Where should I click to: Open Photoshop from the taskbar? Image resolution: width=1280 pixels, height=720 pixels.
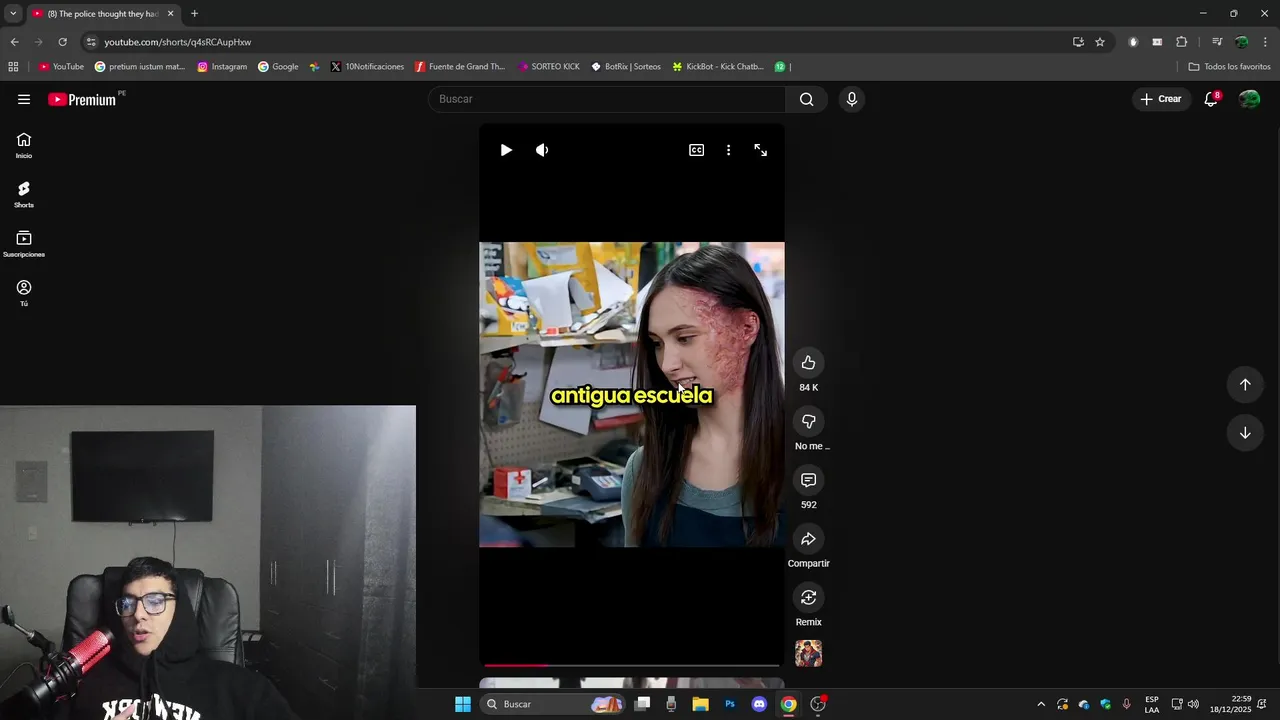pos(730,704)
